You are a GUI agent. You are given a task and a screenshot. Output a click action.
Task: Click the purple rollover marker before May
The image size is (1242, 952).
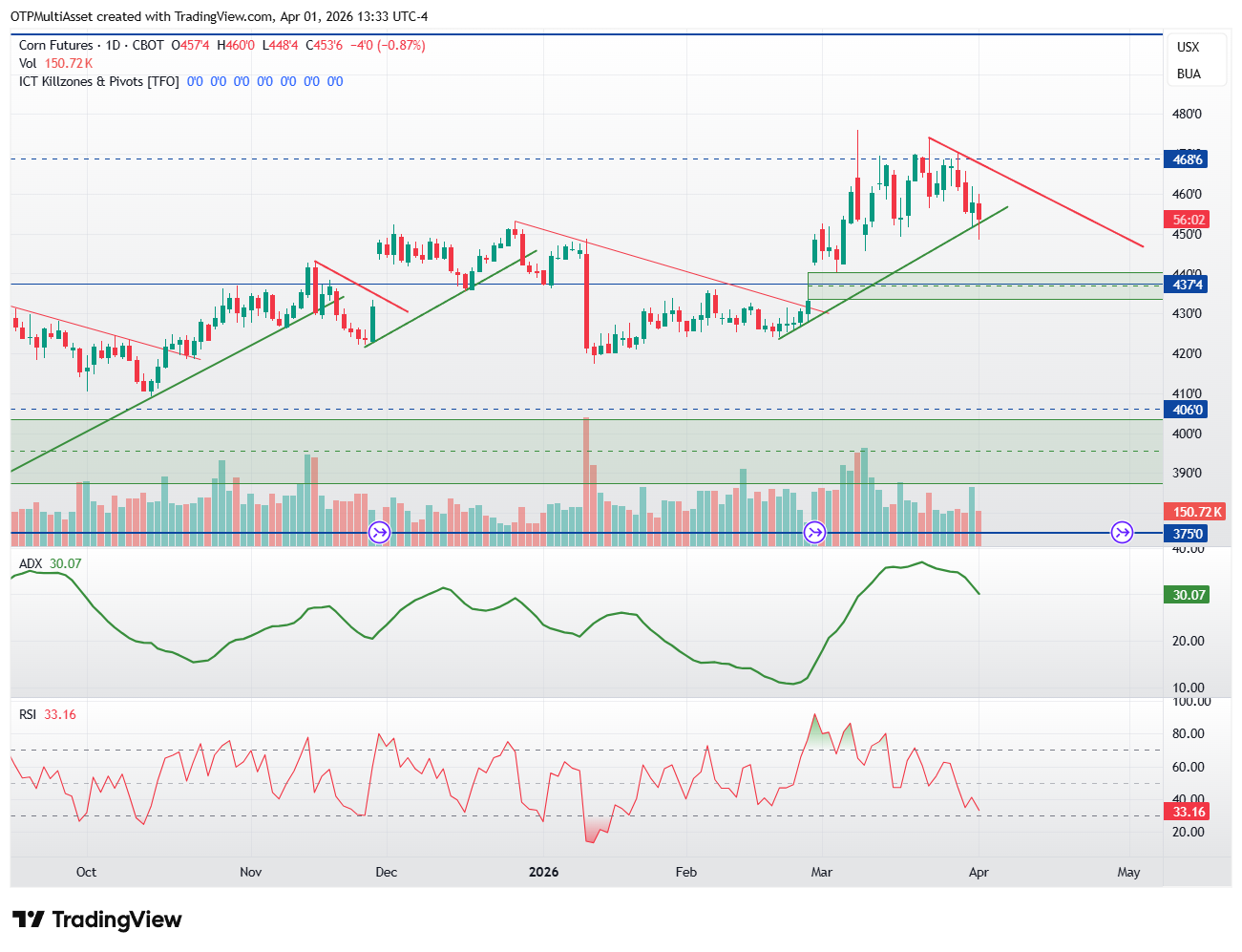point(1122,533)
